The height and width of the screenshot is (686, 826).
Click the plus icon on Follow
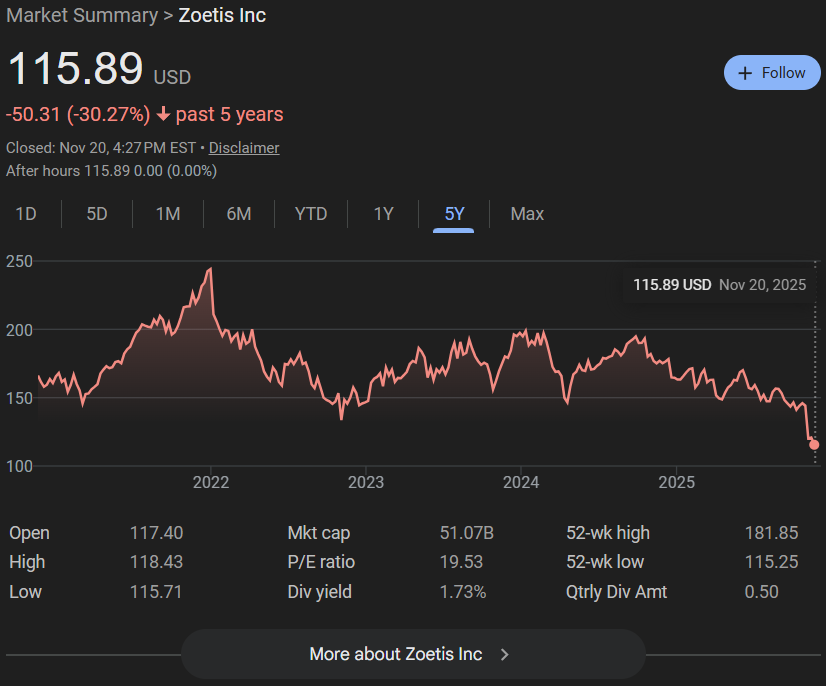[744, 73]
